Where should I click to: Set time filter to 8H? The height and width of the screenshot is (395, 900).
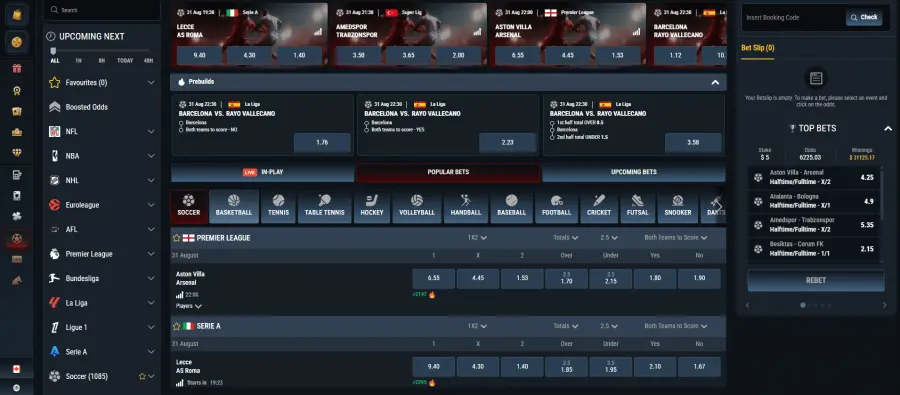click(102, 60)
